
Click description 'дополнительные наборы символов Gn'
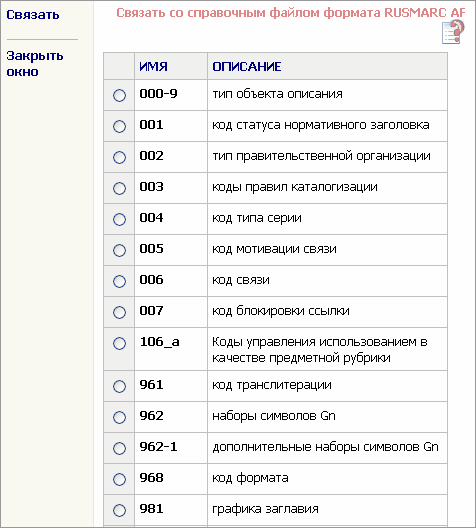click(326, 447)
